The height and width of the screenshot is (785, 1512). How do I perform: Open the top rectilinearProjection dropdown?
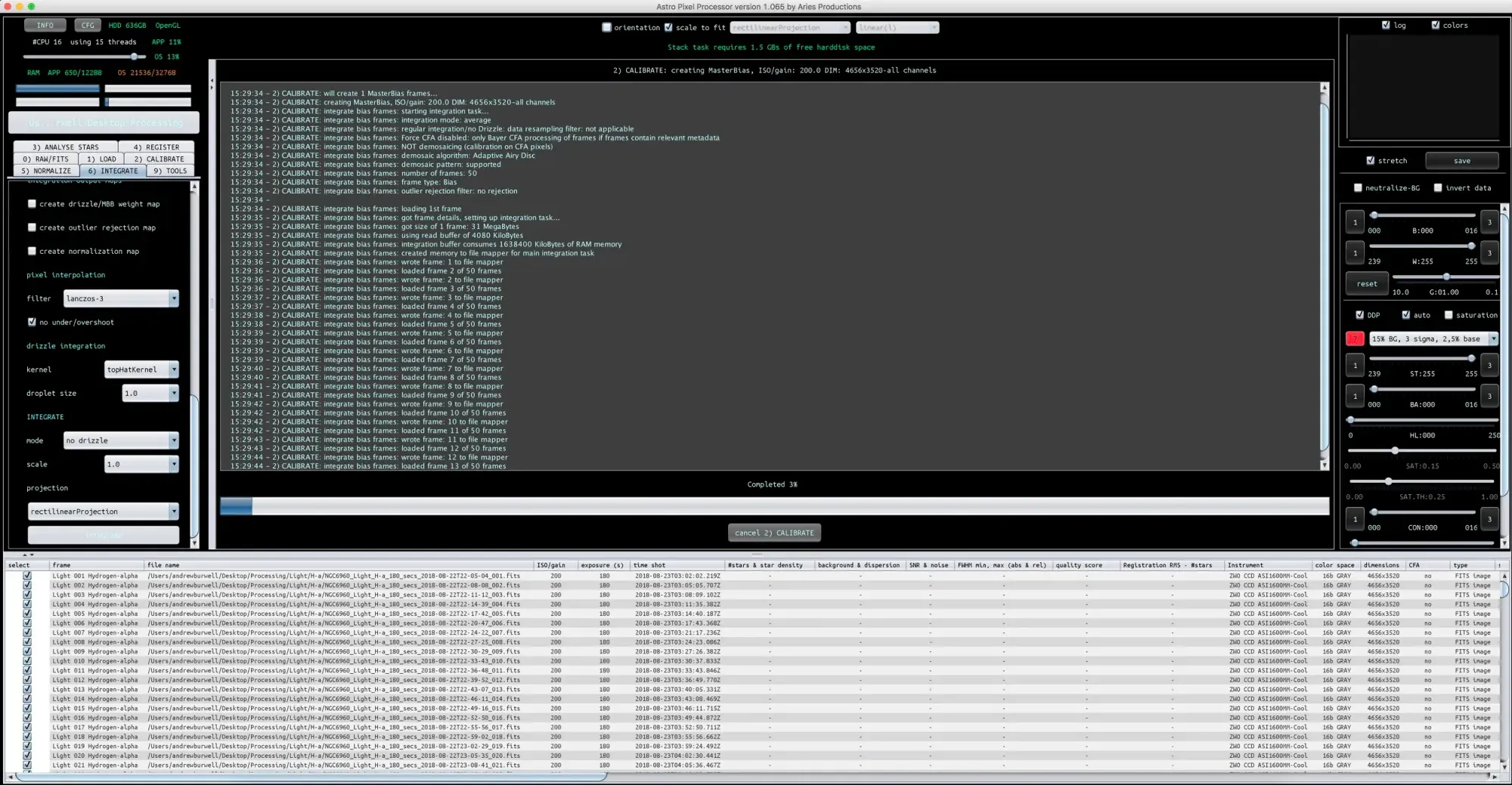tap(790, 28)
